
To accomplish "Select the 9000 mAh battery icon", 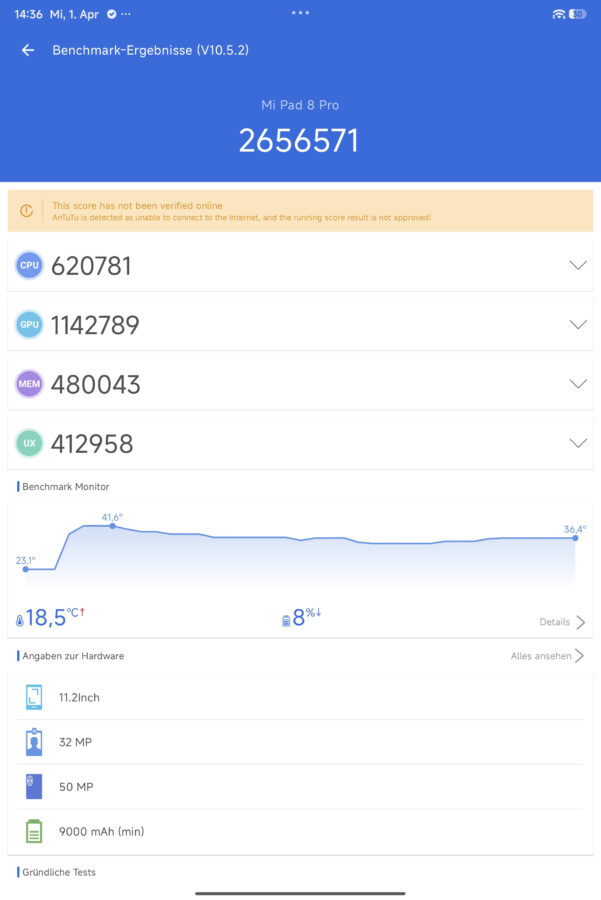I will (x=33, y=831).
